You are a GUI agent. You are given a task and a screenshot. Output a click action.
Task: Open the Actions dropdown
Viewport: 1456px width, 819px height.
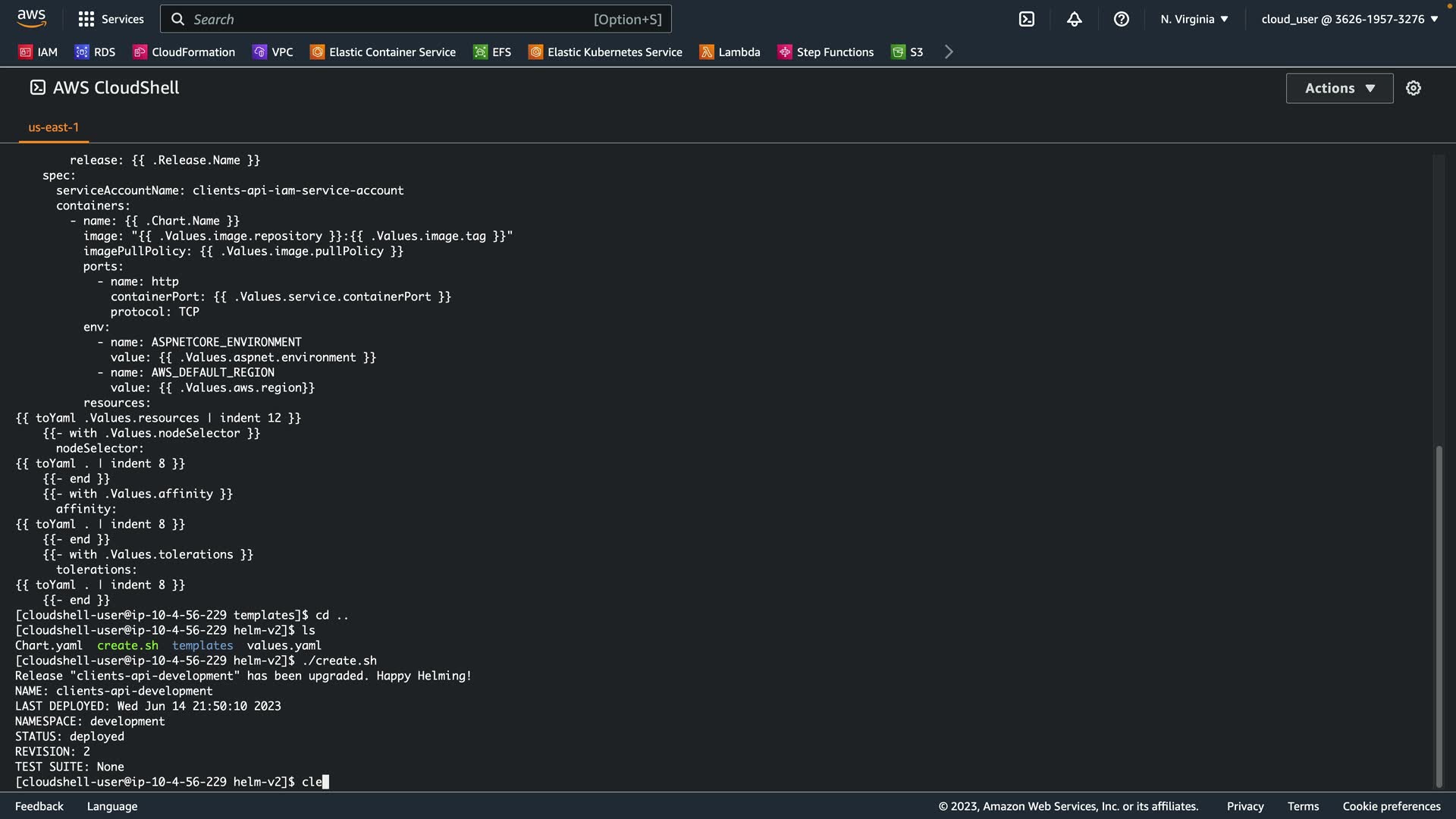[x=1339, y=88]
